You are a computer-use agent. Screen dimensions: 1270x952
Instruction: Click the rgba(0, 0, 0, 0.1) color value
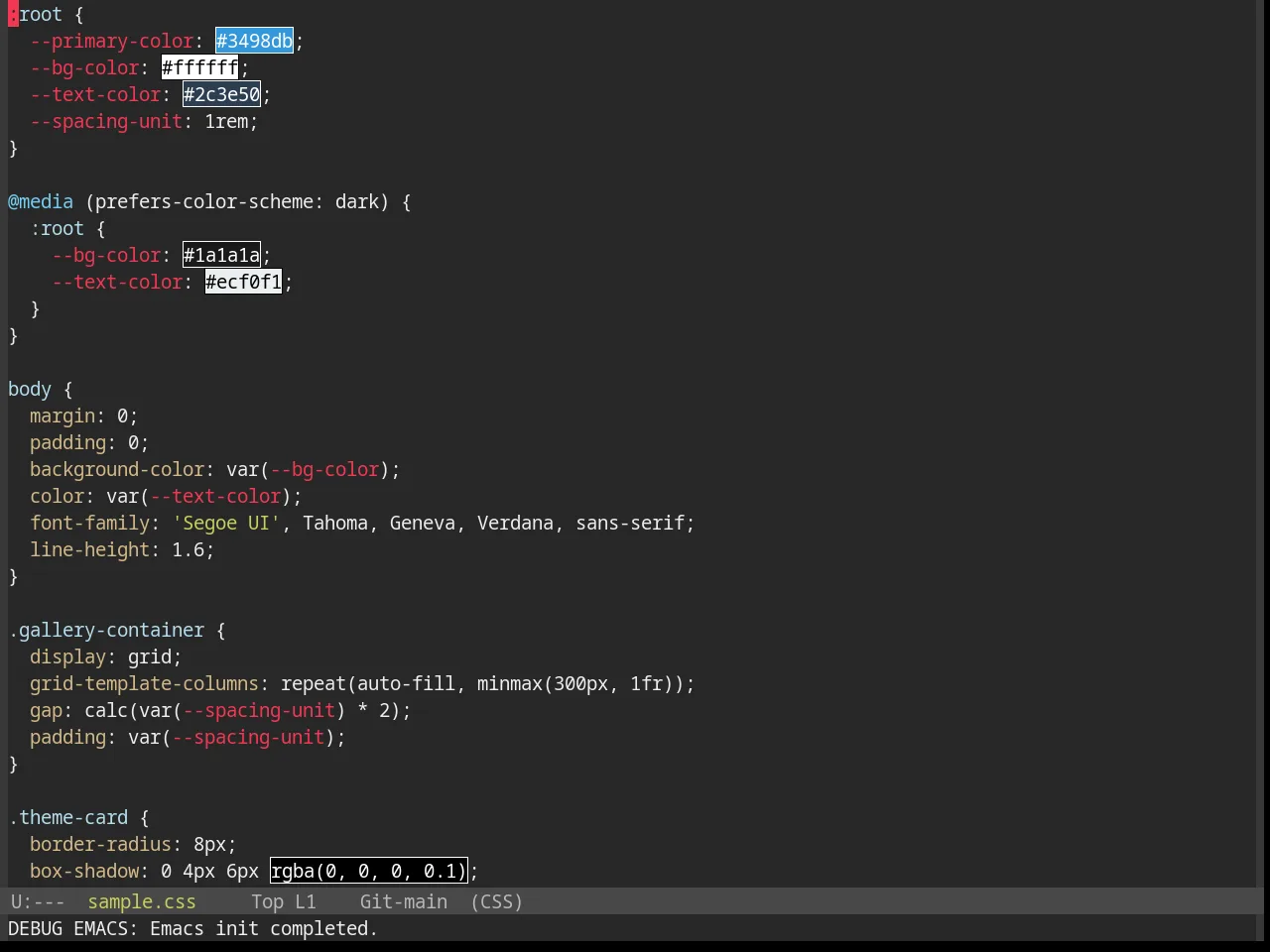(x=369, y=871)
